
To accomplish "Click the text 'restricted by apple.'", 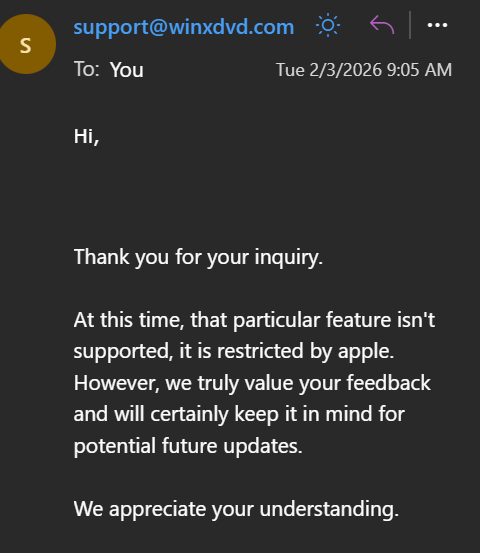I will (x=305, y=351).
